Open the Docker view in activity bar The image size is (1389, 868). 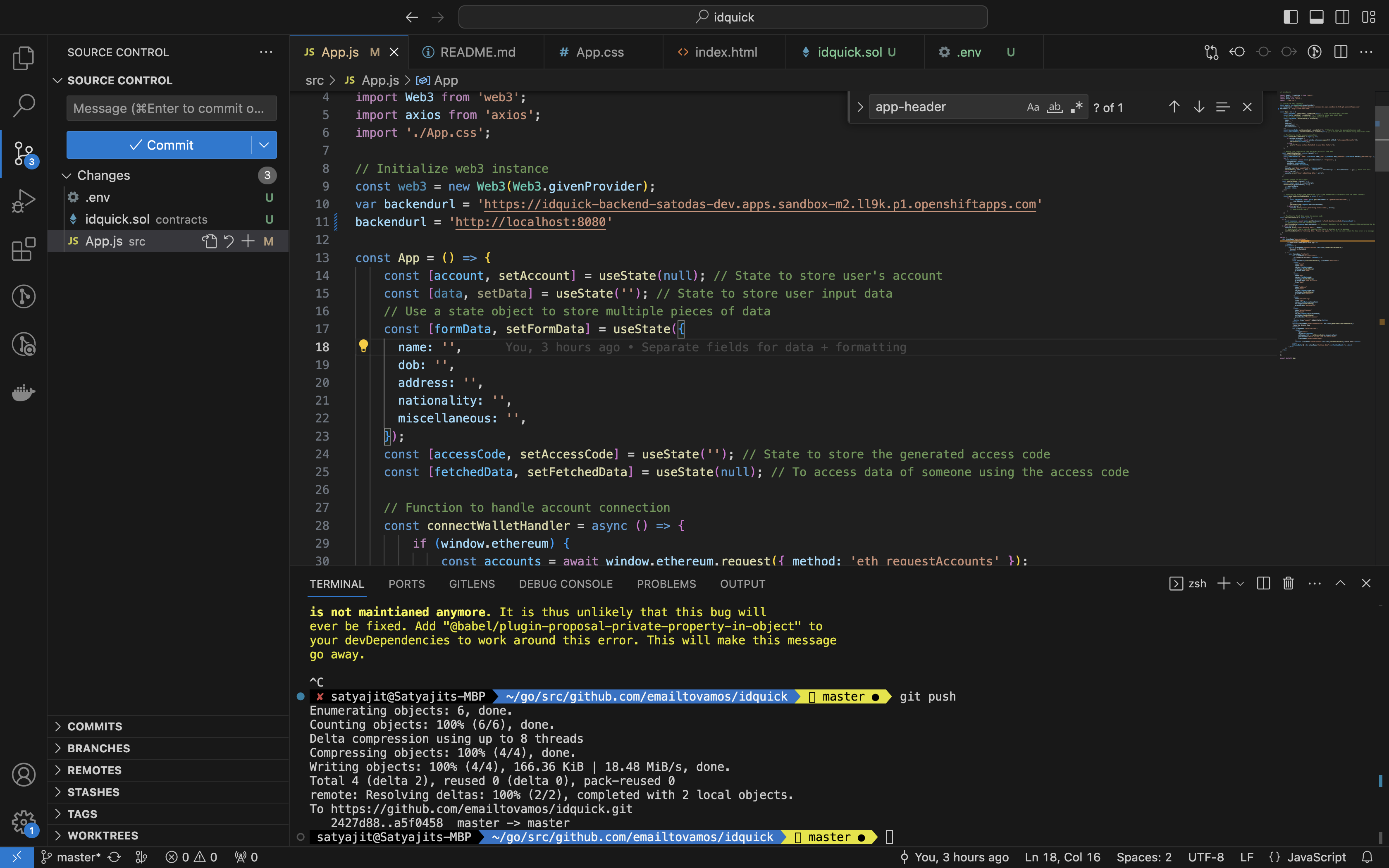(23, 393)
